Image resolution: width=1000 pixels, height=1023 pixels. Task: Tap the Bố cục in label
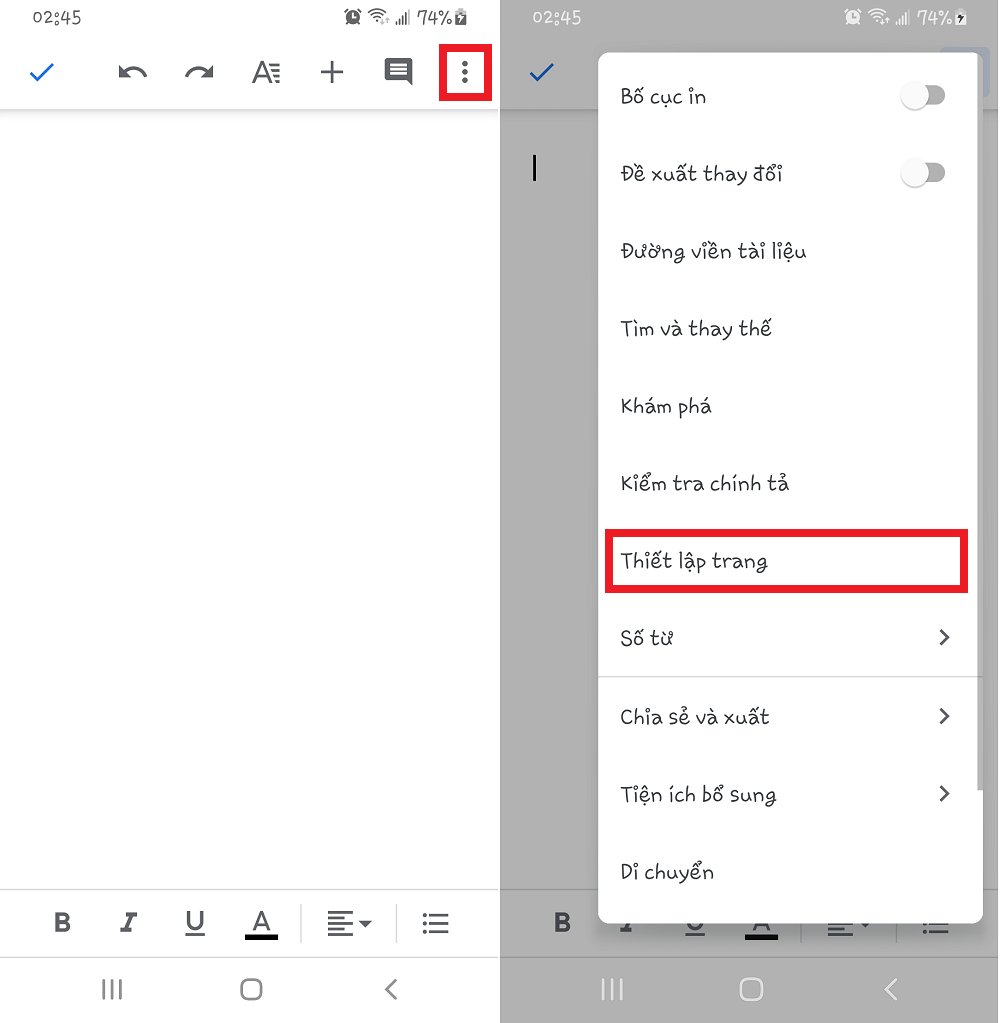point(663,97)
